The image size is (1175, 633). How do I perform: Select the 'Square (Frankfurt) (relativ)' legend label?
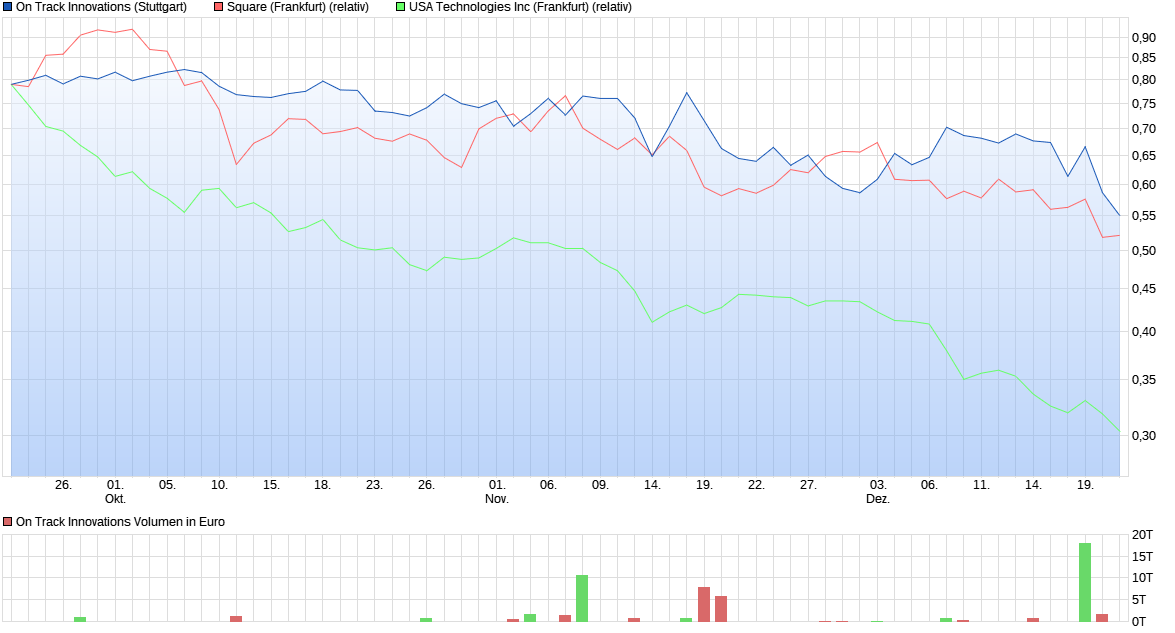pyautogui.click(x=298, y=7)
